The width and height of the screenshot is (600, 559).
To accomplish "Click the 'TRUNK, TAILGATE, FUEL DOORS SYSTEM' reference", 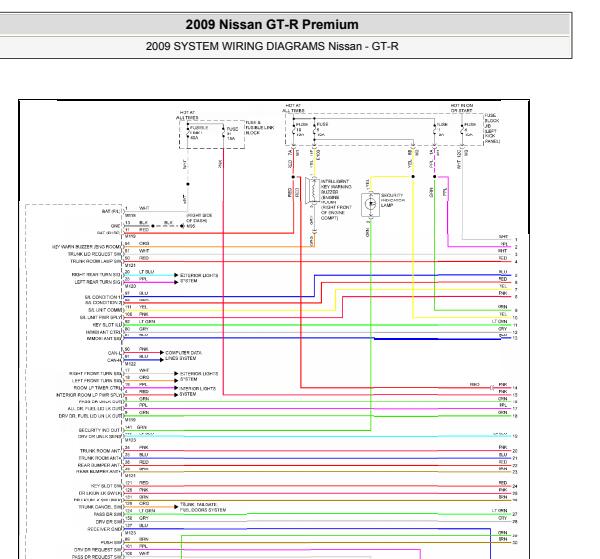I will [203, 507].
